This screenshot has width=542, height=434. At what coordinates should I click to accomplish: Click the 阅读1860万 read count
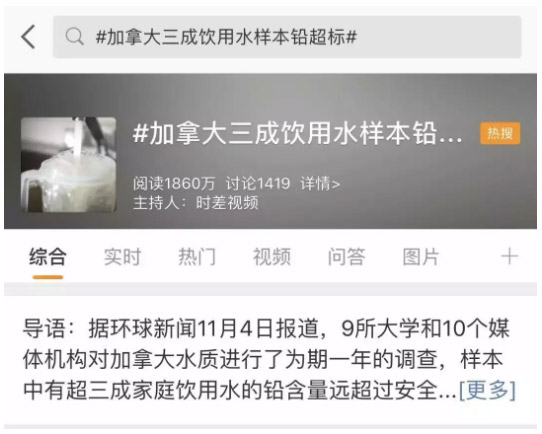pyautogui.click(x=174, y=183)
